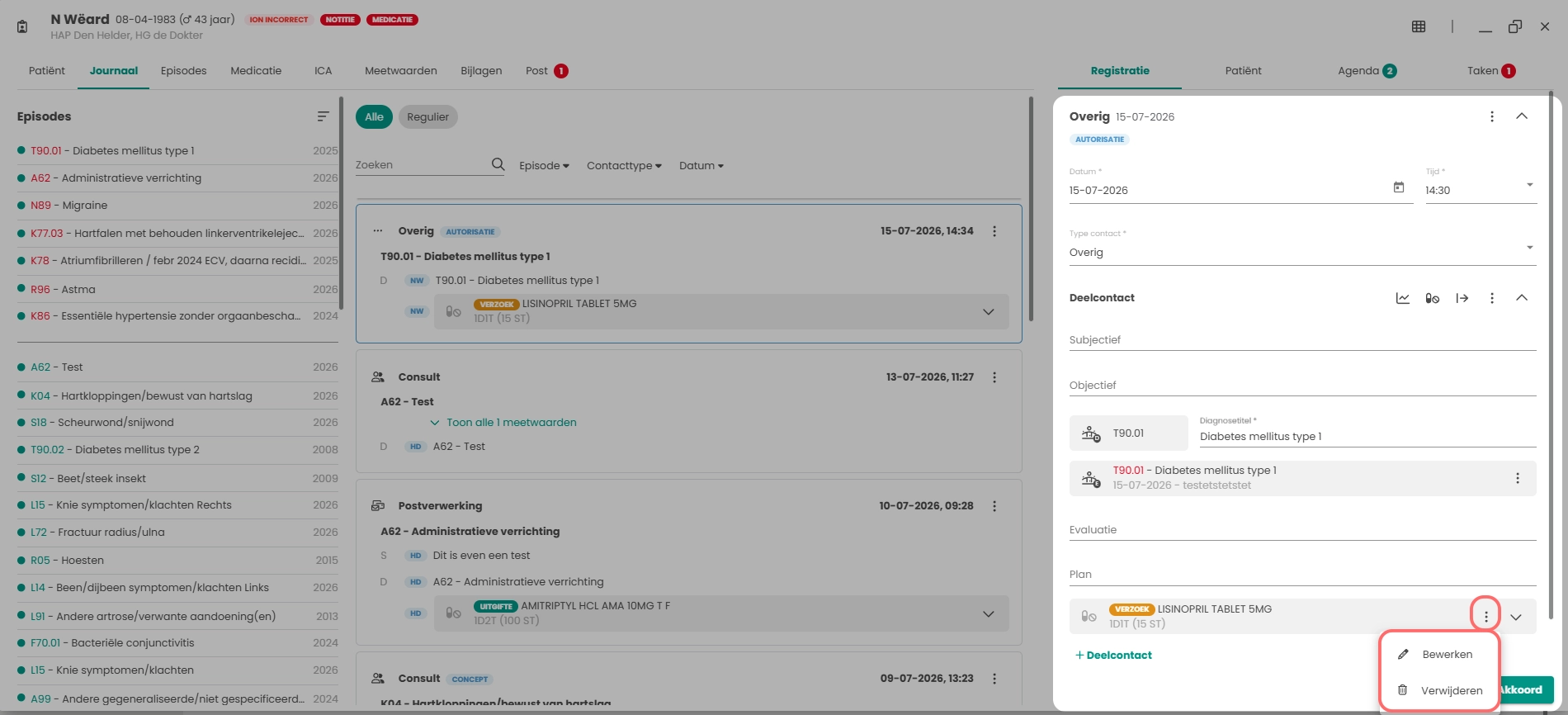Switch to the Meetwaarden tab
1568x715 pixels.
pos(401,71)
